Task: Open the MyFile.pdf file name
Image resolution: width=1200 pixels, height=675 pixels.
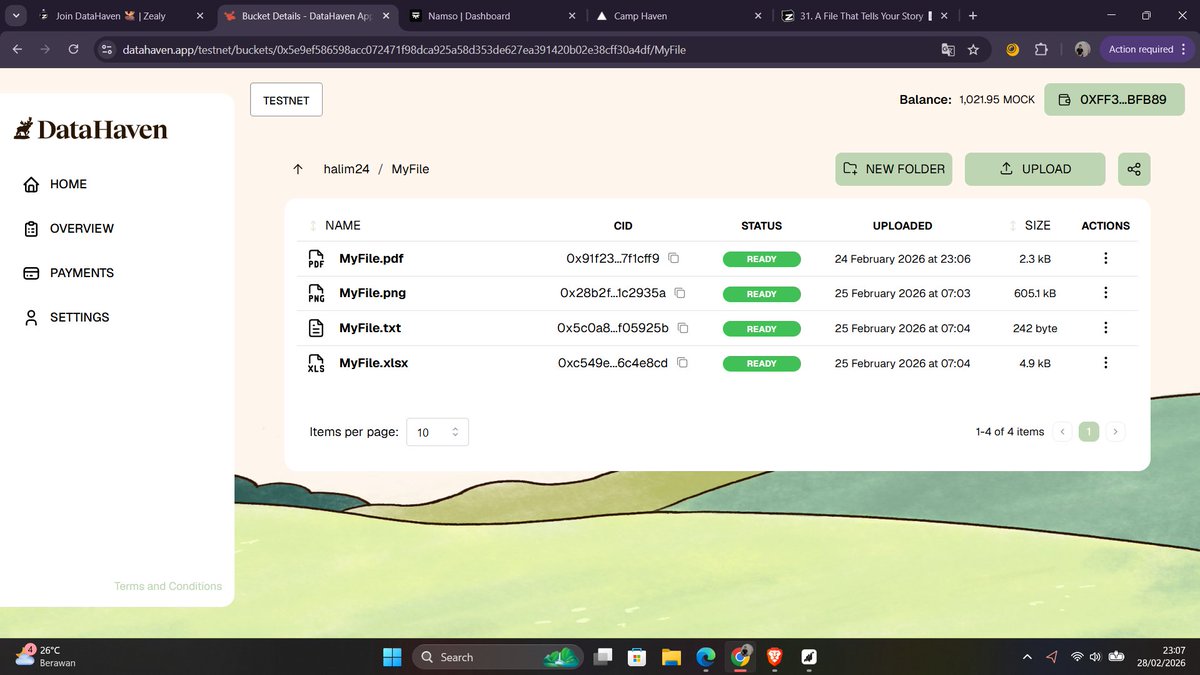Action: (371, 258)
